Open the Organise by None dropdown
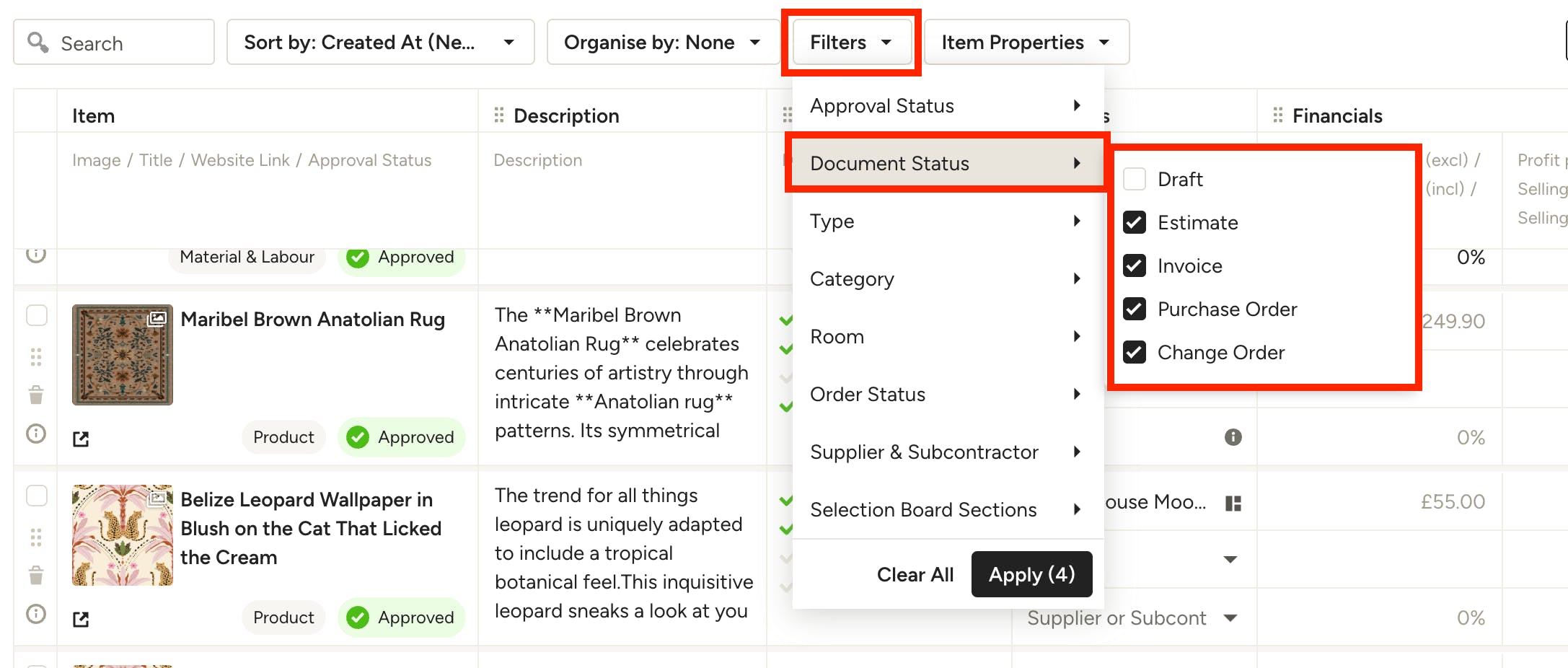The height and width of the screenshot is (668, 1568). (x=663, y=42)
